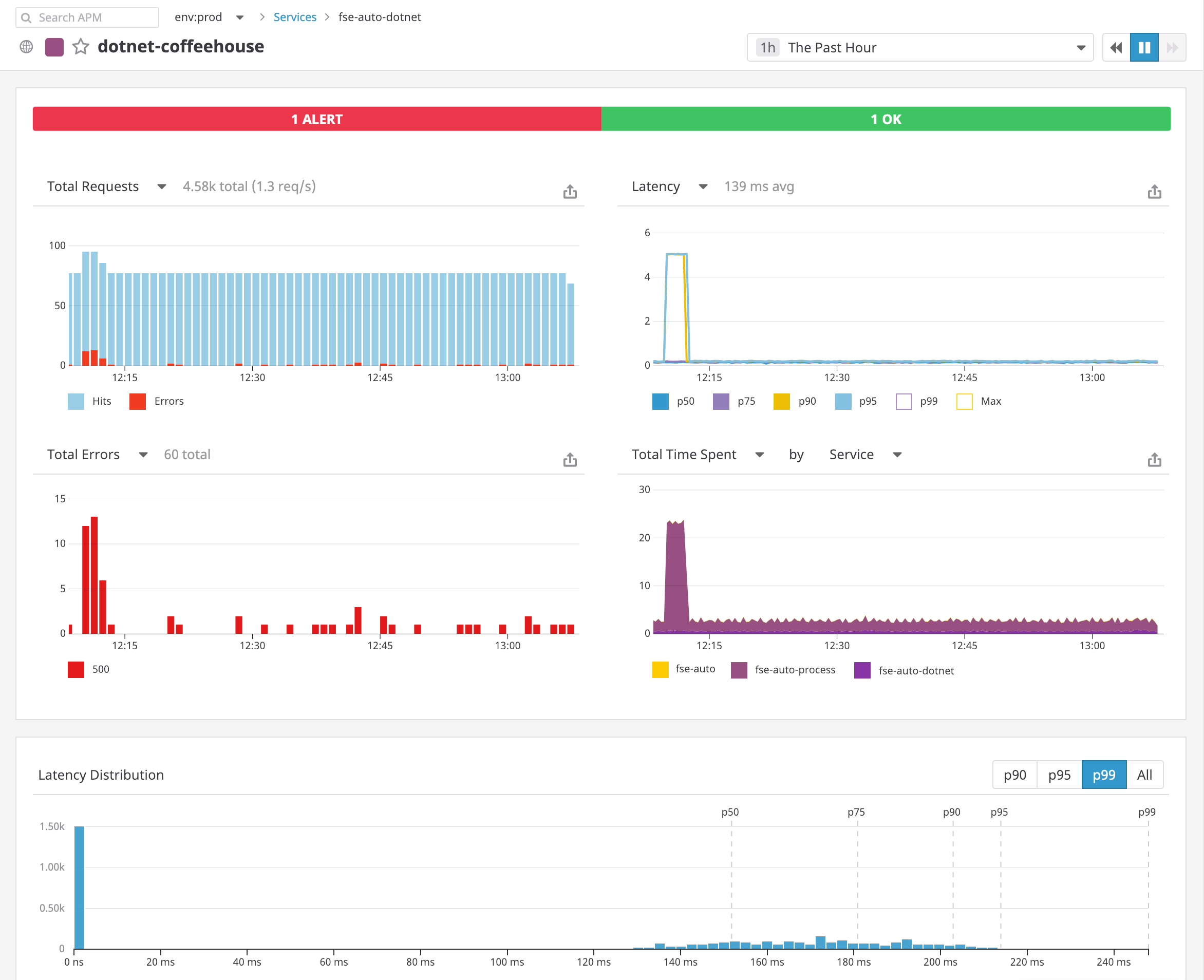
Task: Export the Total Errors chart
Action: point(570,460)
